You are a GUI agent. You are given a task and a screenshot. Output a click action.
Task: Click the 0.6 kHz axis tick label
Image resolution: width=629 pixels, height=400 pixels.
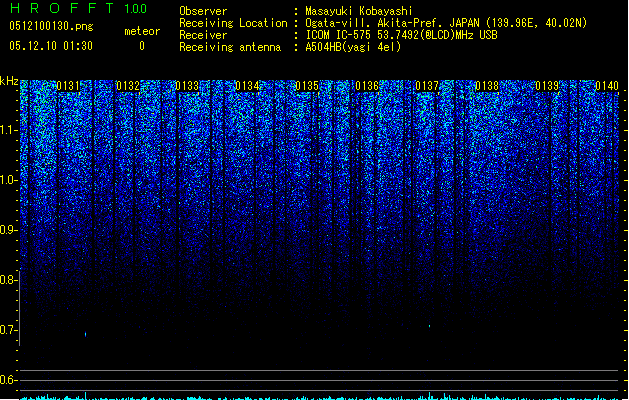pos(9,380)
